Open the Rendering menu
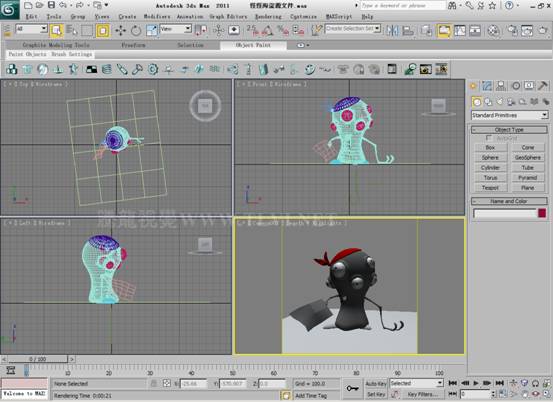Screen dimensions: 553x402 [x=268, y=17]
